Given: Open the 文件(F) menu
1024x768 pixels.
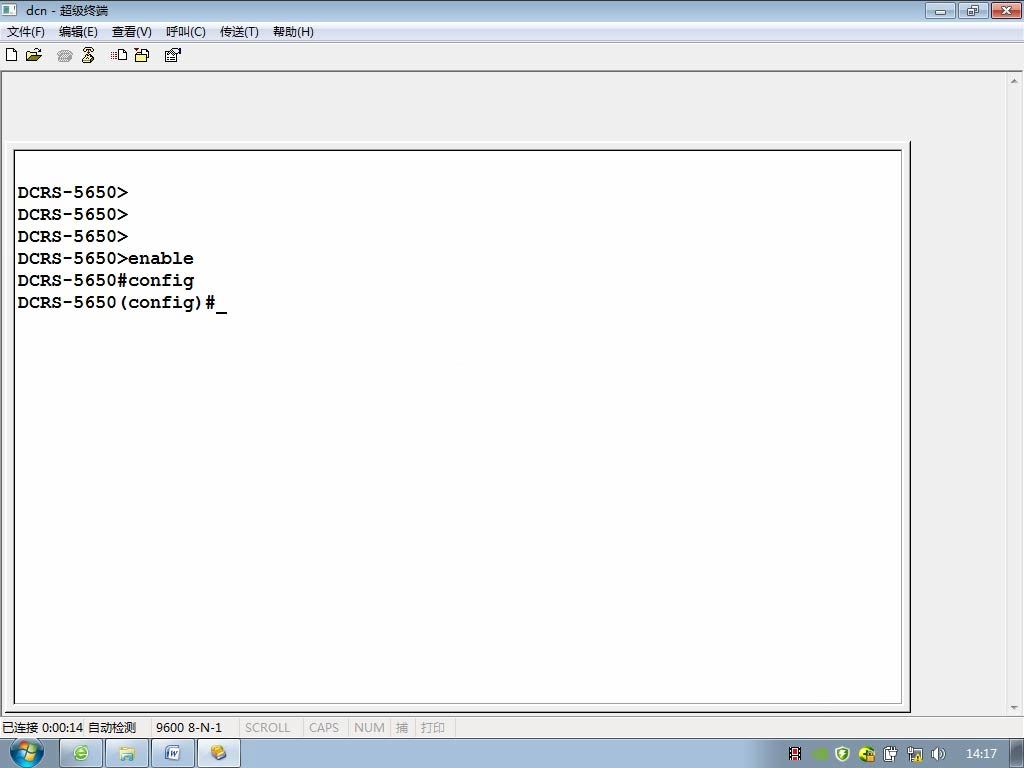Looking at the screenshot, I should point(25,32).
